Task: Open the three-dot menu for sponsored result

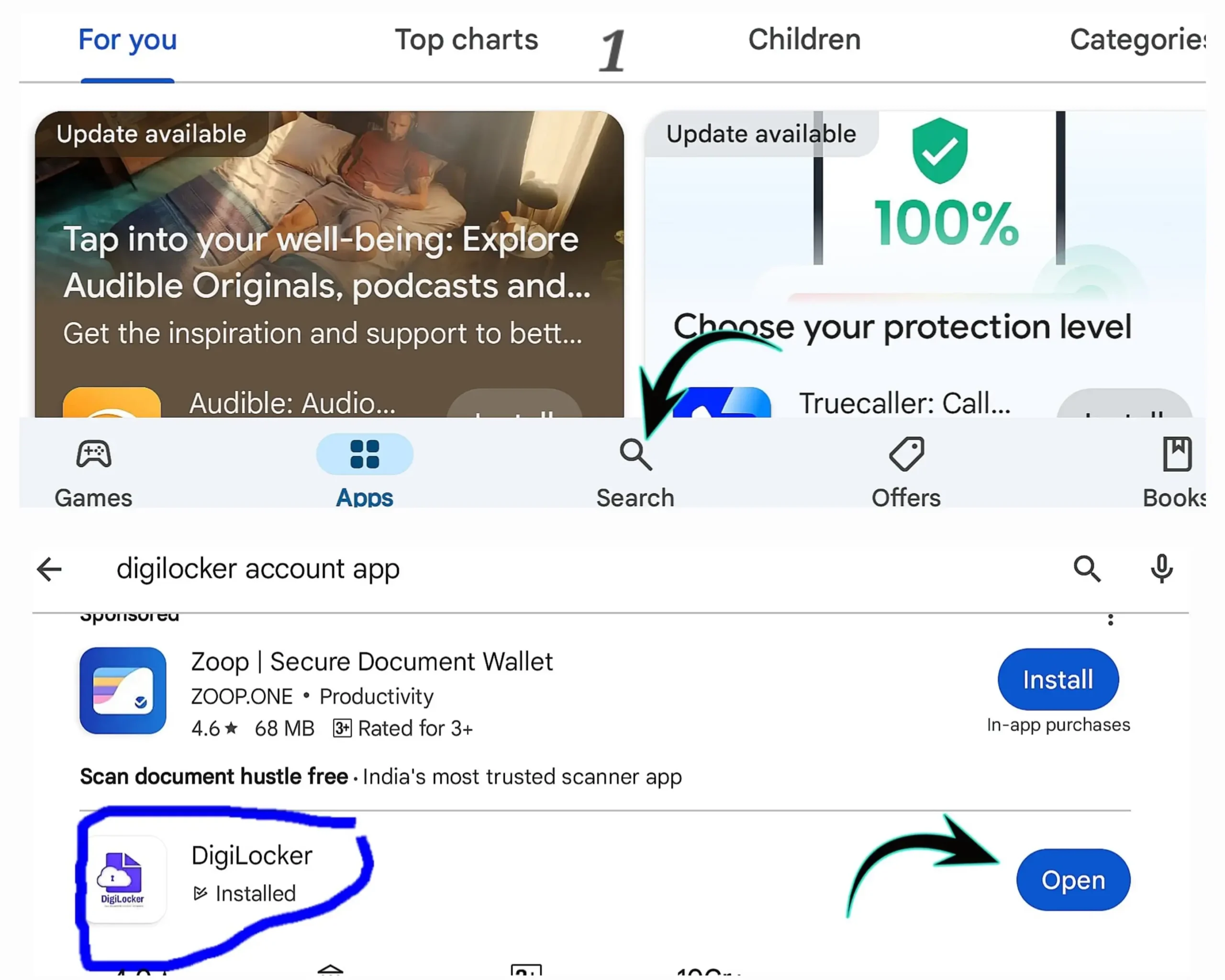Action: click(1110, 620)
